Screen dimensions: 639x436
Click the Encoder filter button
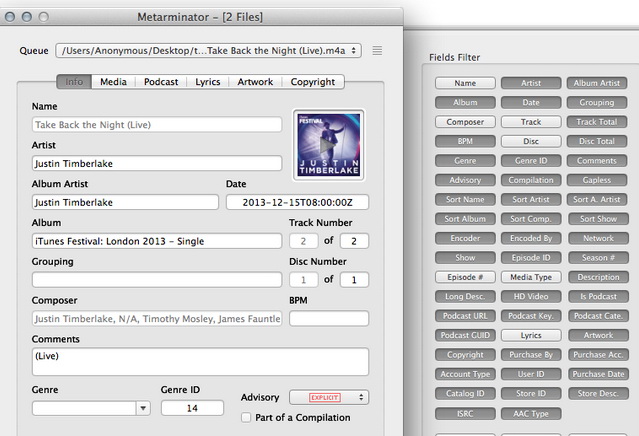point(465,238)
